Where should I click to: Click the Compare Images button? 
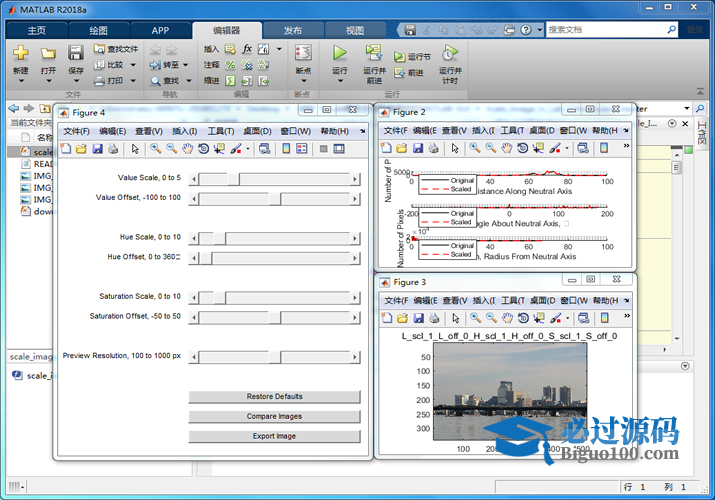pos(274,416)
